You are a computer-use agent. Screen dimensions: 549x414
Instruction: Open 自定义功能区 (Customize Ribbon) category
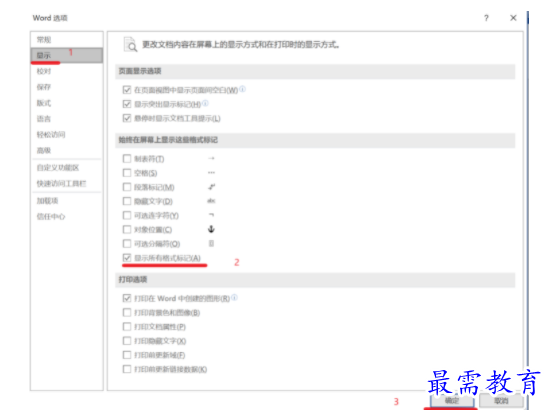[67, 167]
